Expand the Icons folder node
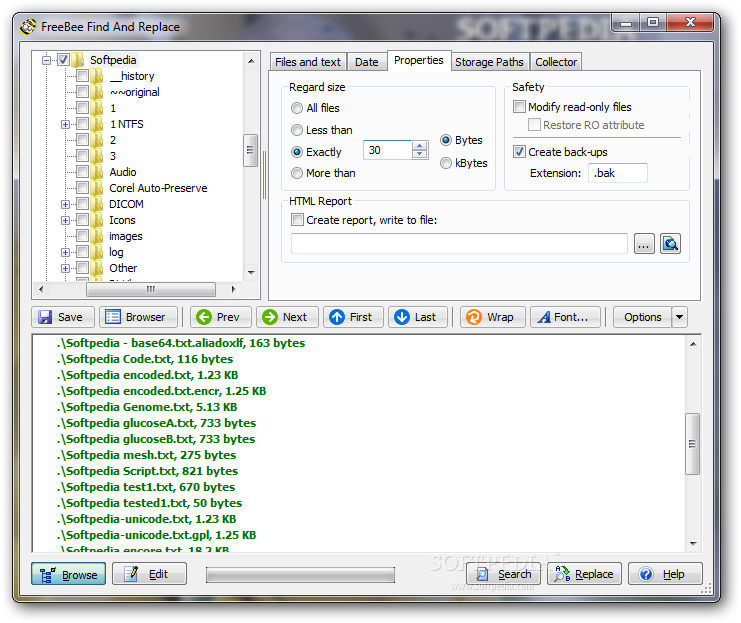The width and height of the screenshot is (741, 623). pos(65,220)
